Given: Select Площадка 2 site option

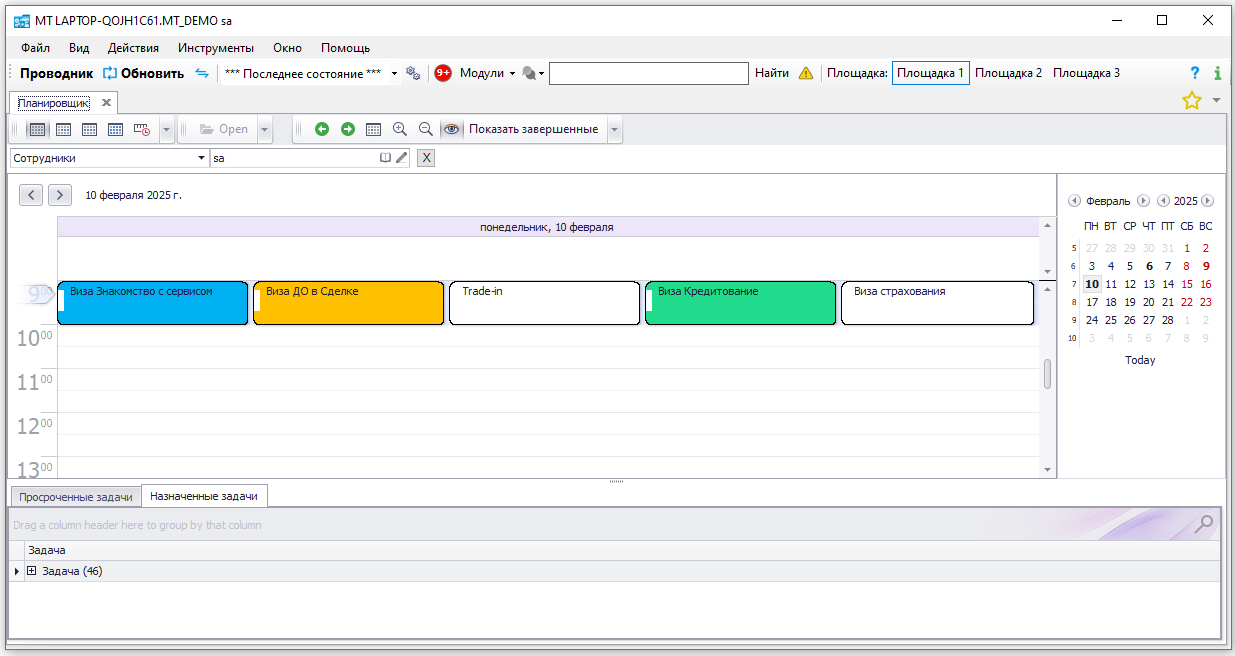Looking at the screenshot, I should 1008,73.
